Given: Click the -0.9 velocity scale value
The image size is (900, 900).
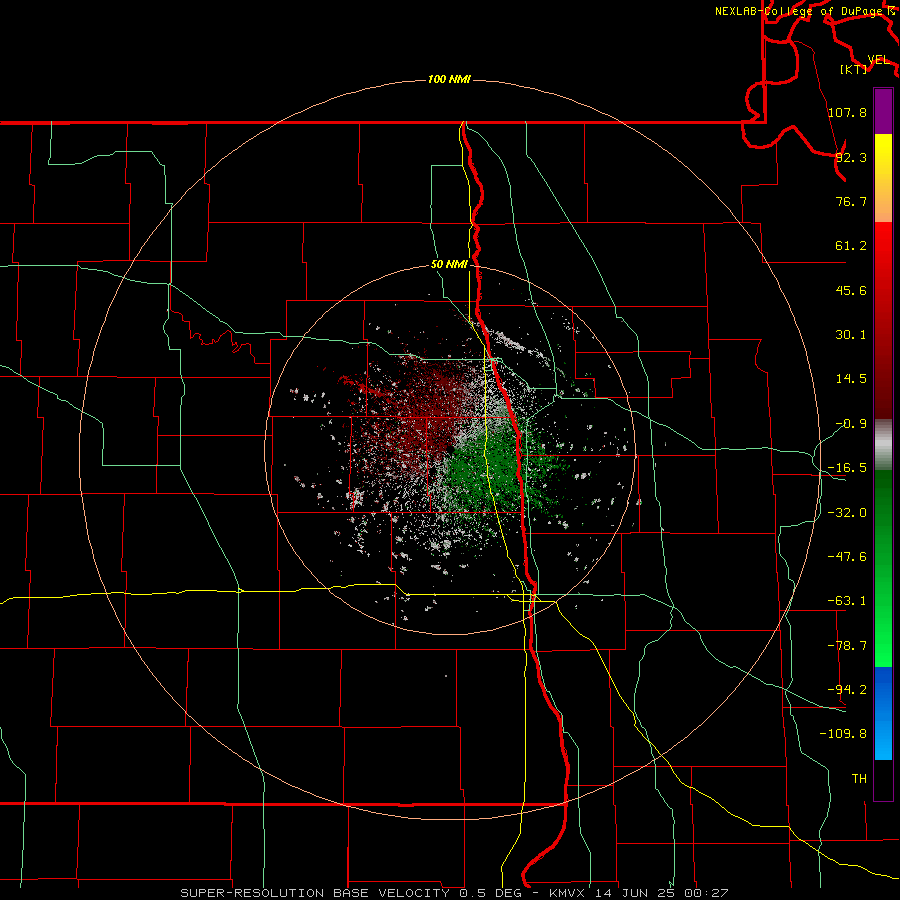Looking at the screenshot, I should [851, 424].
